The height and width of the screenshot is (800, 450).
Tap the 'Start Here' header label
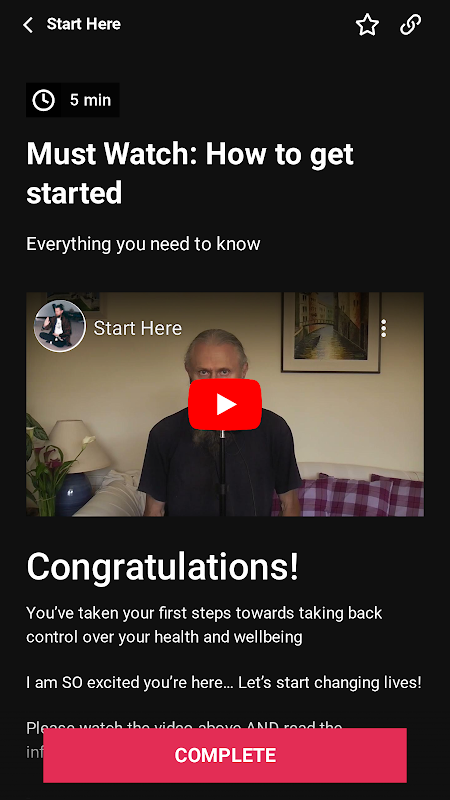(84, 24)
